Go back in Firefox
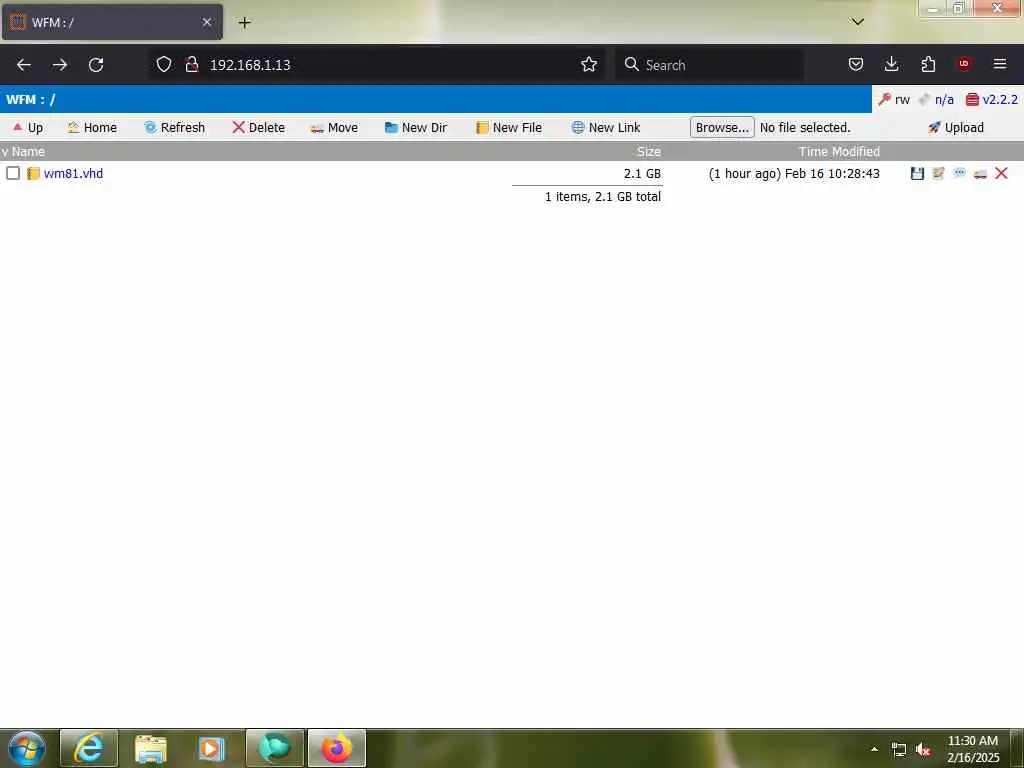Screen dimensions: 1024x768 (24, 65)
